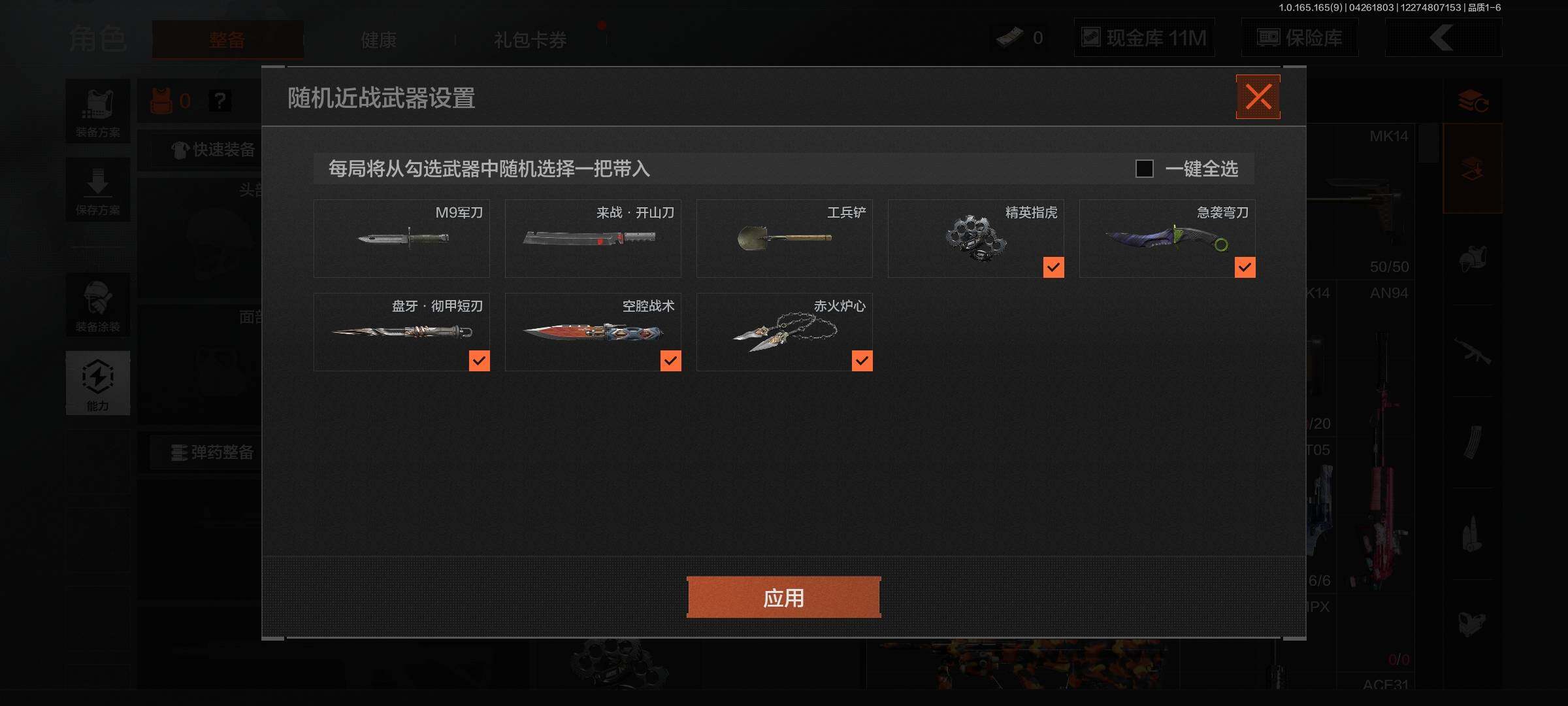Screen dimensions: 1568x706
Task: Switch to the 健康 tab
Action: [x=379, y=40]
